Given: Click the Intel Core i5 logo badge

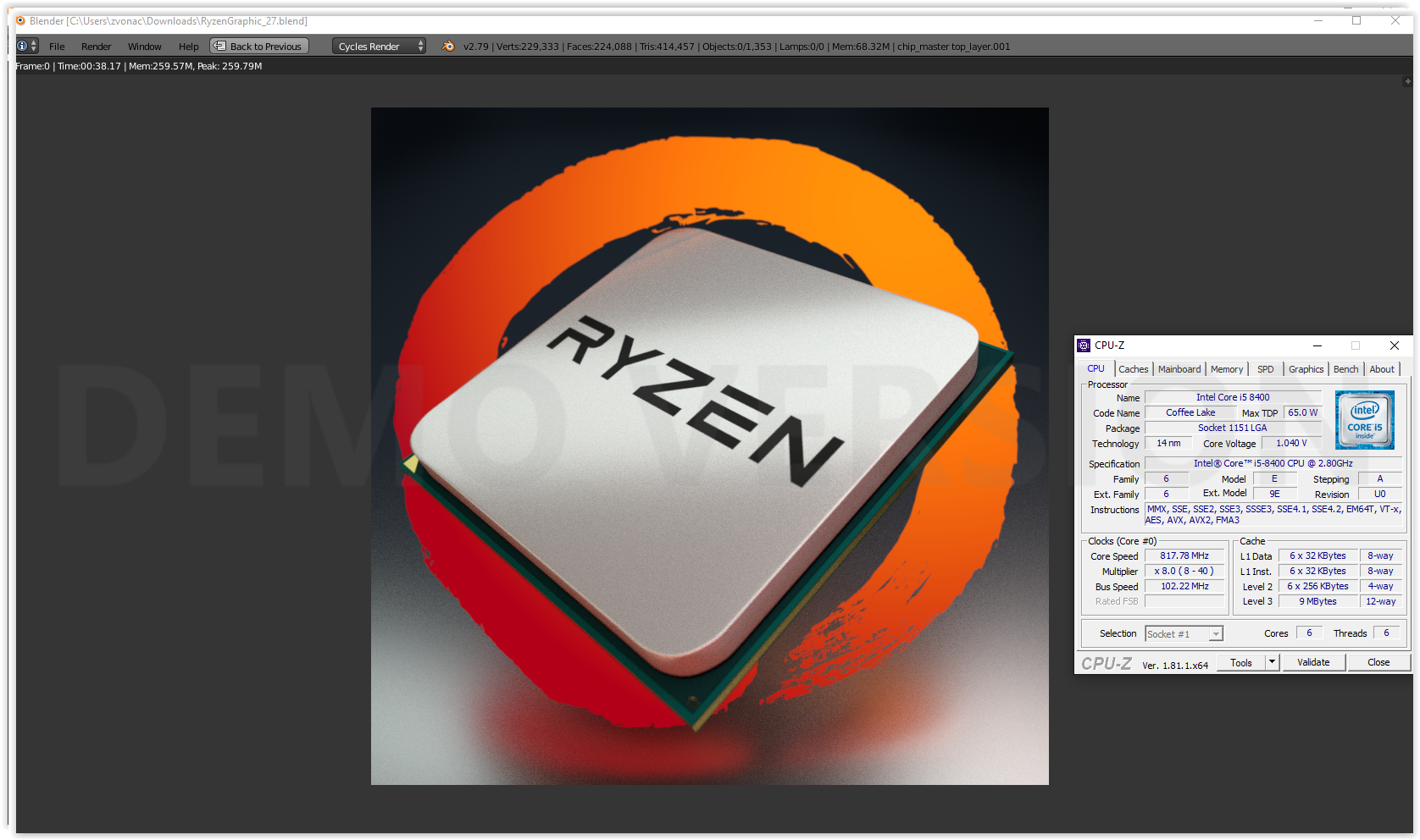Looking at the screenshot, I should [1364, 420].
